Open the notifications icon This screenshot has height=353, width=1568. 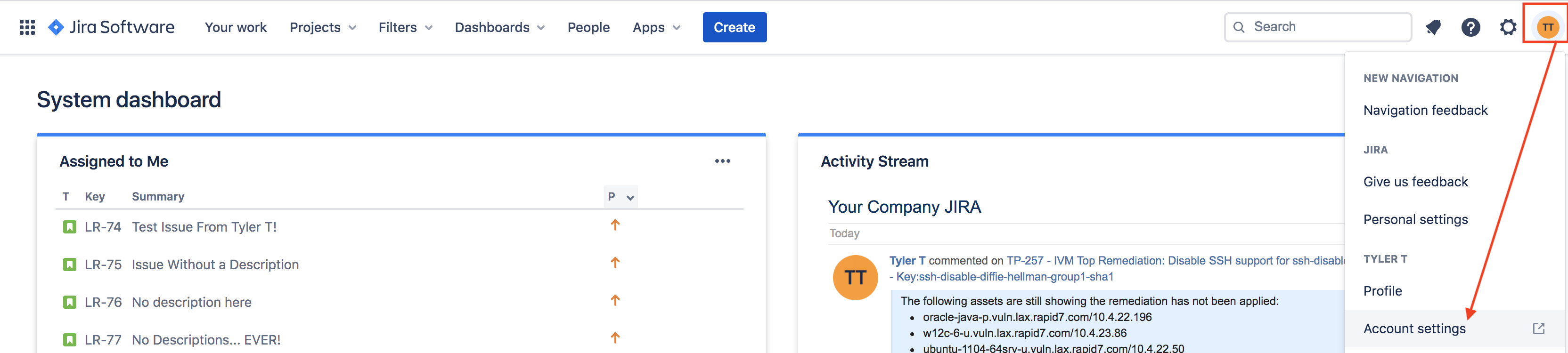click(1433, 27)
